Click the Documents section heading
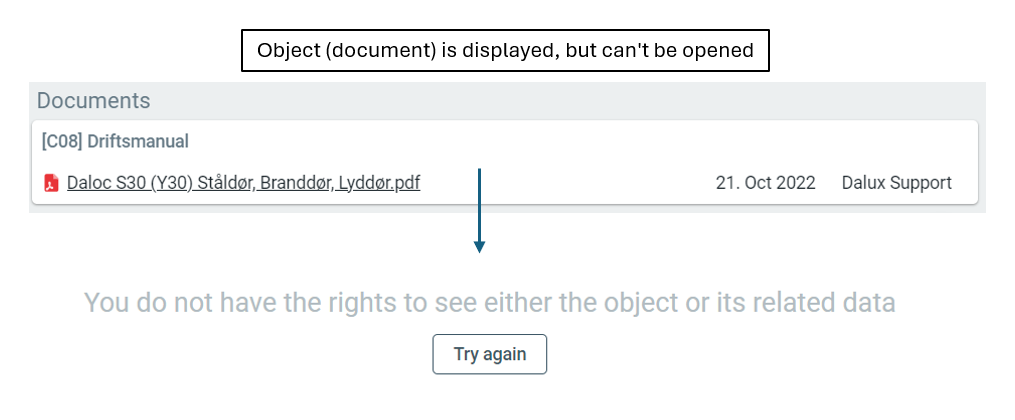Viewport: 1015px width, 420px height. (93, 101)
